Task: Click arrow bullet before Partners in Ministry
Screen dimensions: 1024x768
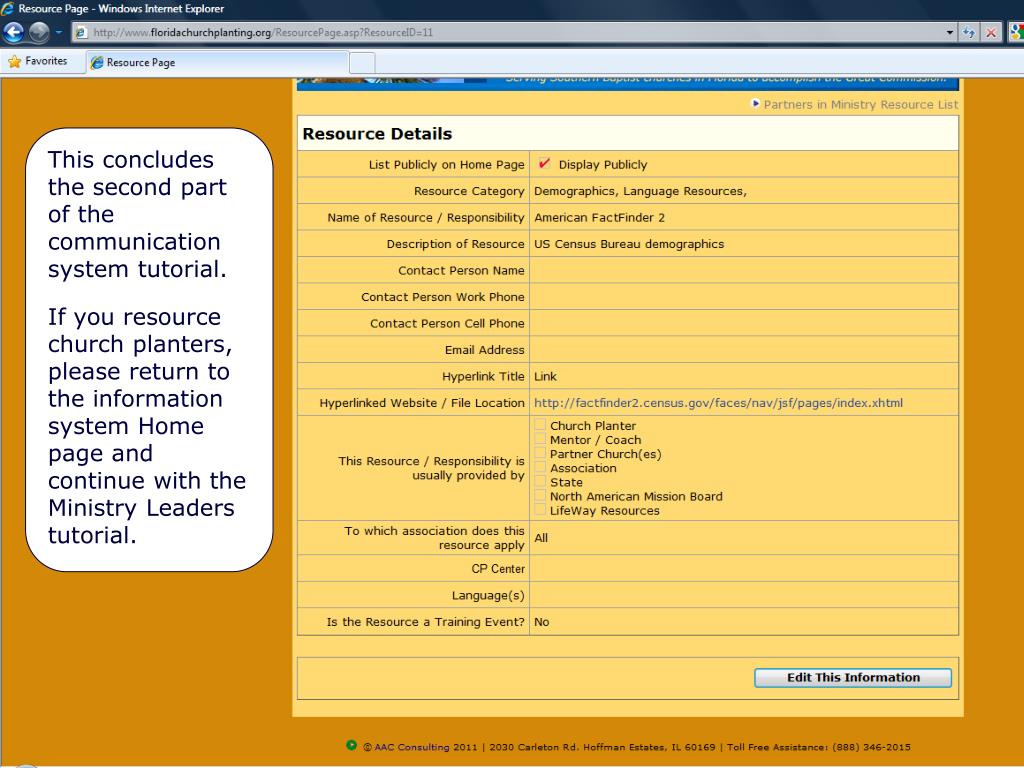Action: 756,104
